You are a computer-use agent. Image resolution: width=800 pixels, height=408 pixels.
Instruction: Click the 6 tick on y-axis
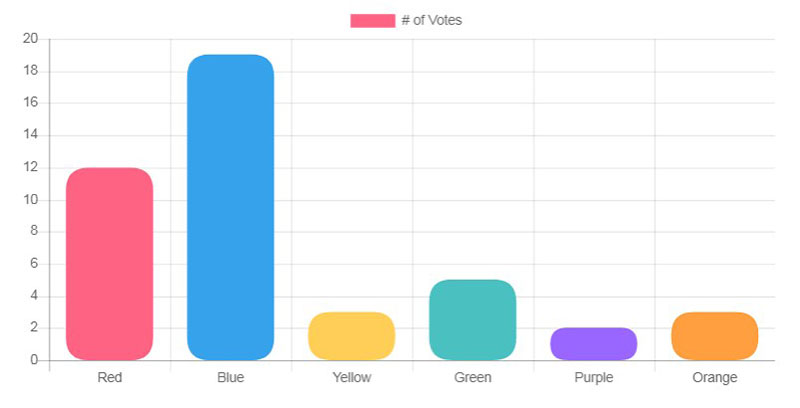(34, 264)
